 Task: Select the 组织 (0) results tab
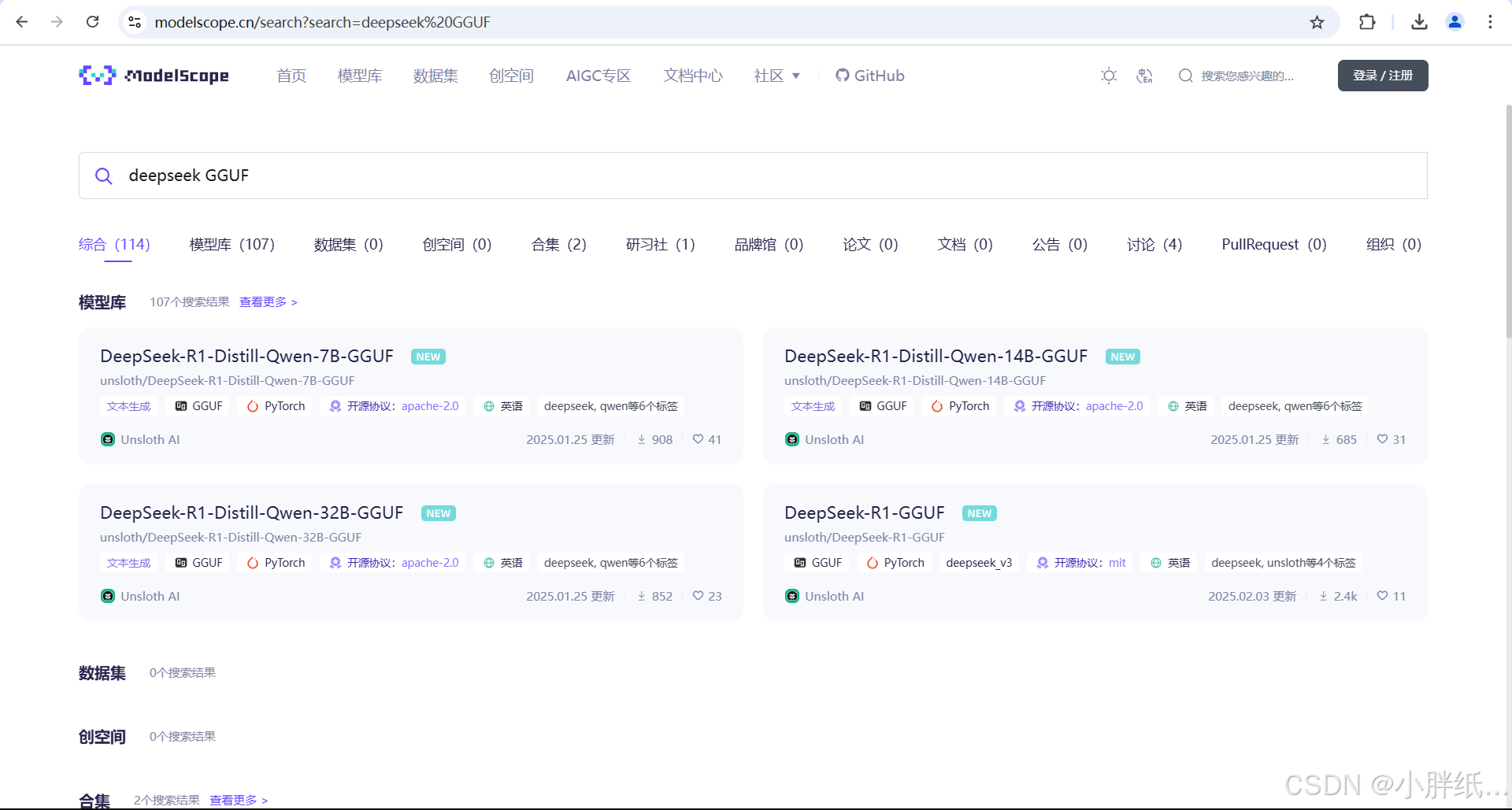(1394, 245)
